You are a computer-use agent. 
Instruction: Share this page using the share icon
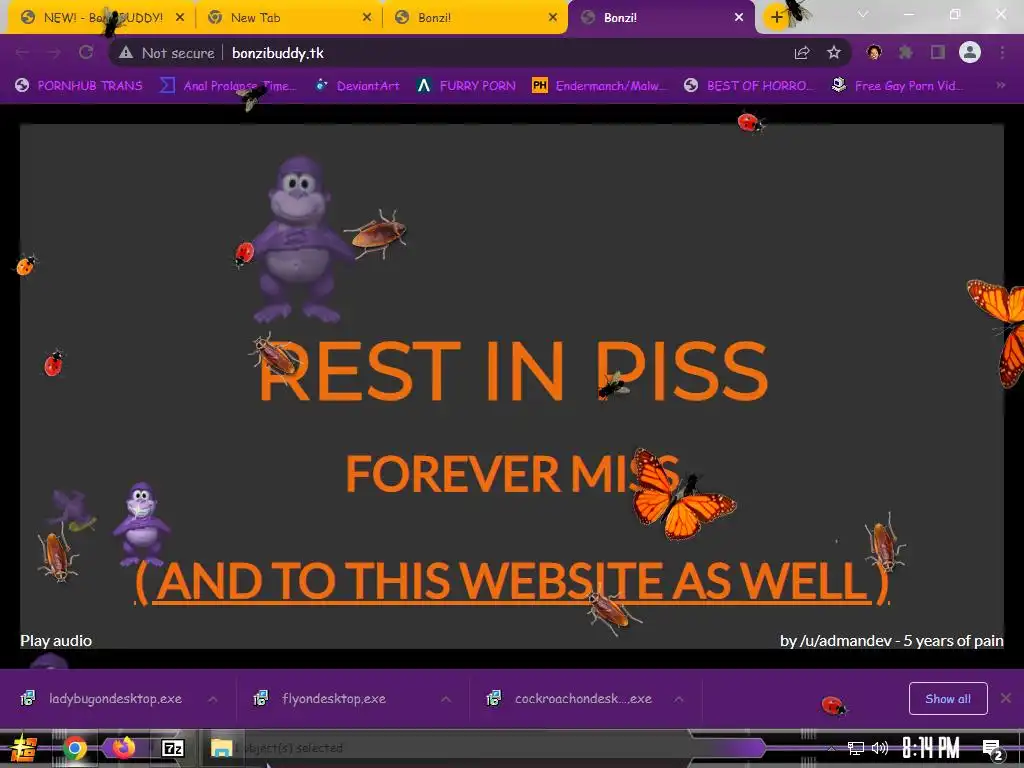[x=802, y=53]
